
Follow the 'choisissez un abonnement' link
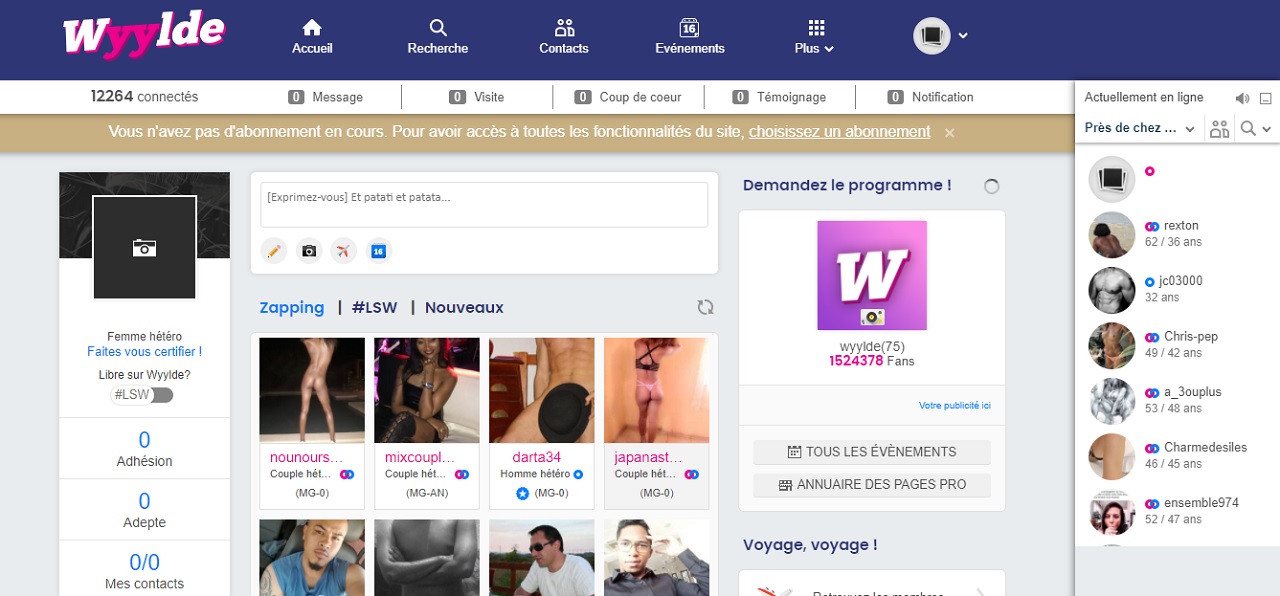(840, 132)
